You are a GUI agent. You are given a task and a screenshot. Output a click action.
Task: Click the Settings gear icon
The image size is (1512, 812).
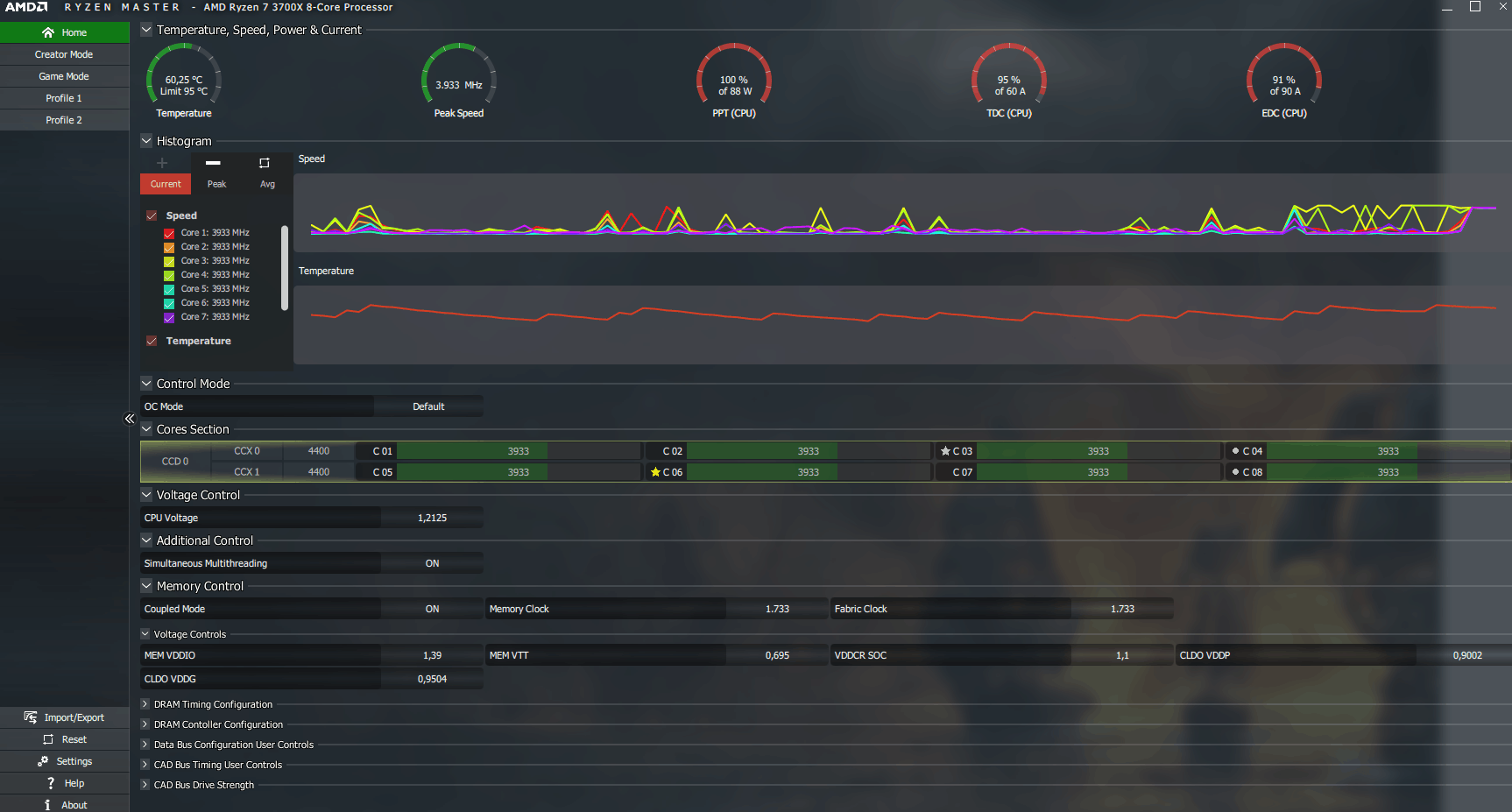[x=43, y=761]
